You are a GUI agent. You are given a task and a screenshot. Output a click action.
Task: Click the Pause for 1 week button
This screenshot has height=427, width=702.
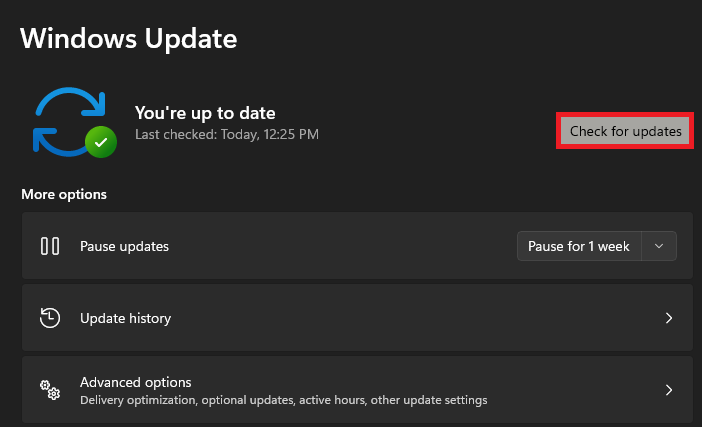[579, 246]
